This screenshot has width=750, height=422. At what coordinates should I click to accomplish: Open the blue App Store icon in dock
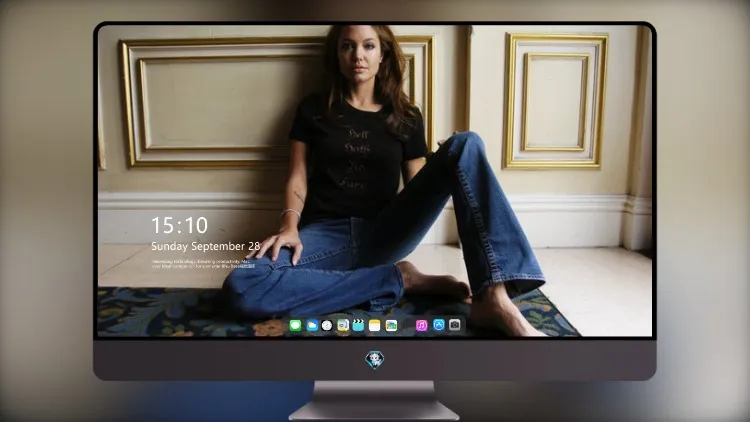[439, 325]
